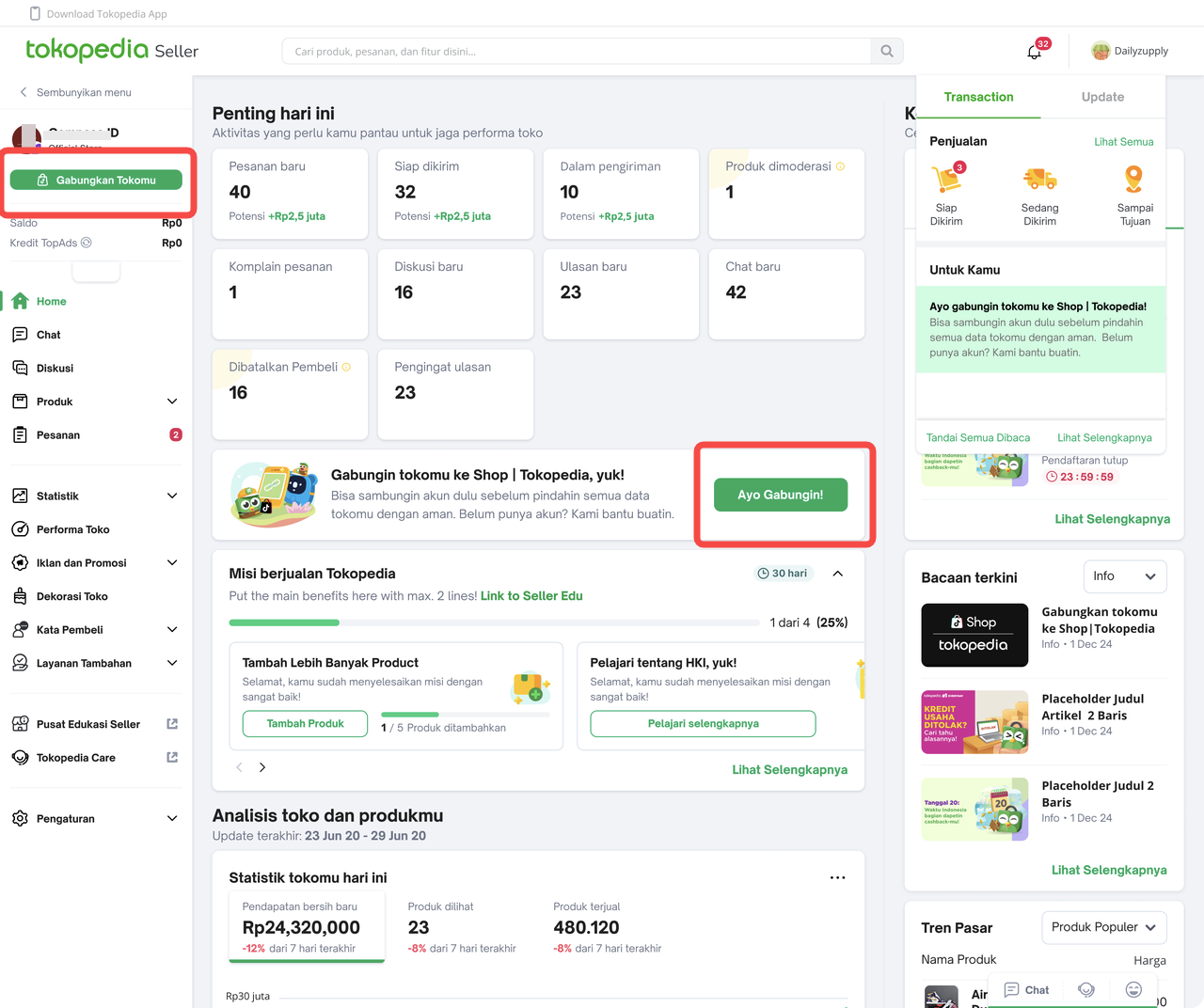Expand Kata Pembeli sidebar menu
The height and width of the screenshot is (1008, 1204).
[x=172, y=629]
